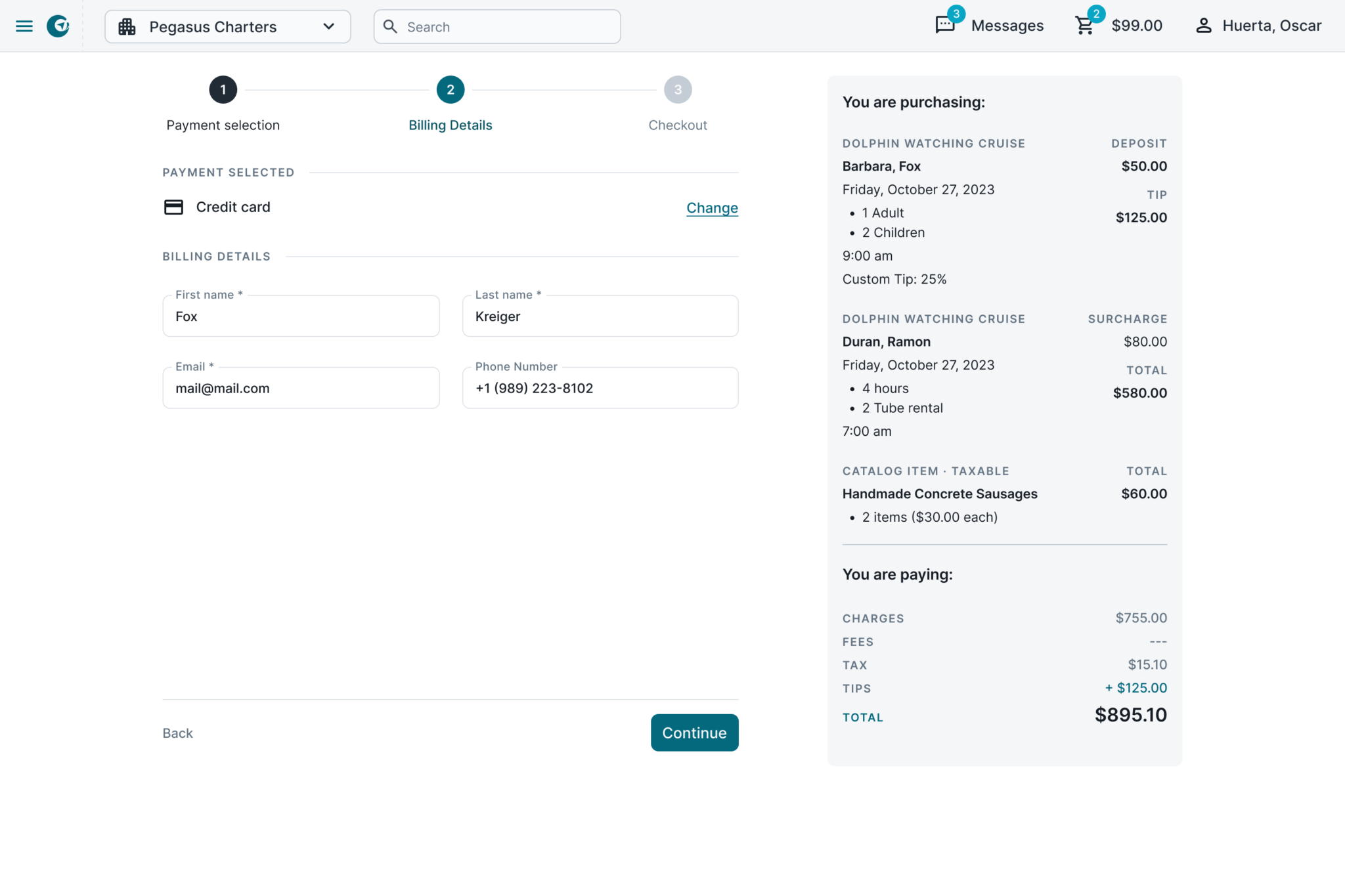Click the Phone Number input field

pyautogui.click(x=600, y=387)
